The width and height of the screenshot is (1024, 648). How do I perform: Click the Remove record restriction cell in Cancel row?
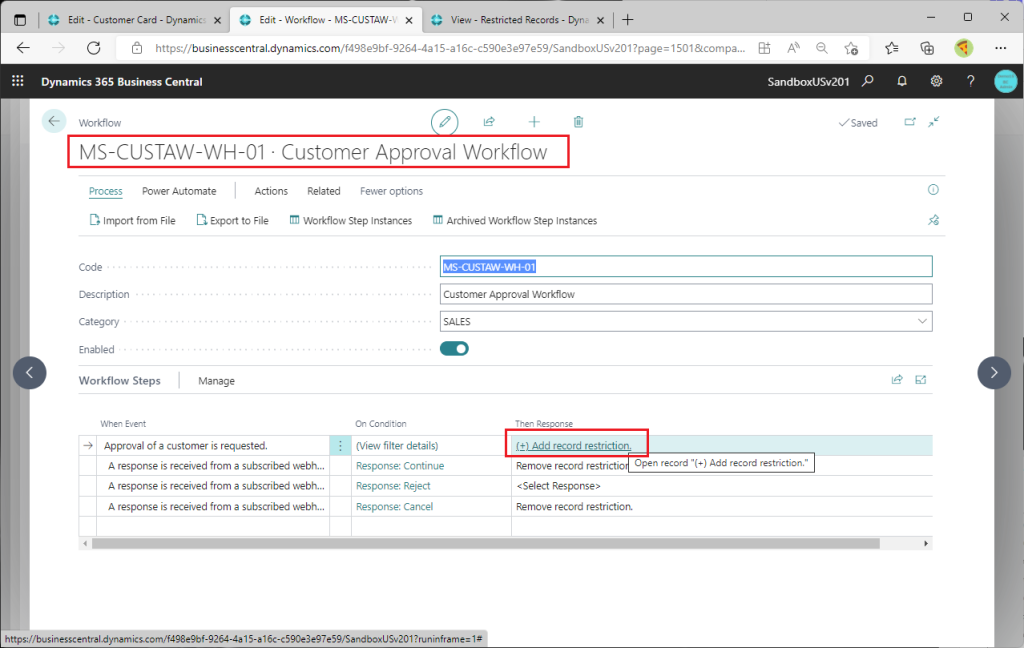pos(574,506)
